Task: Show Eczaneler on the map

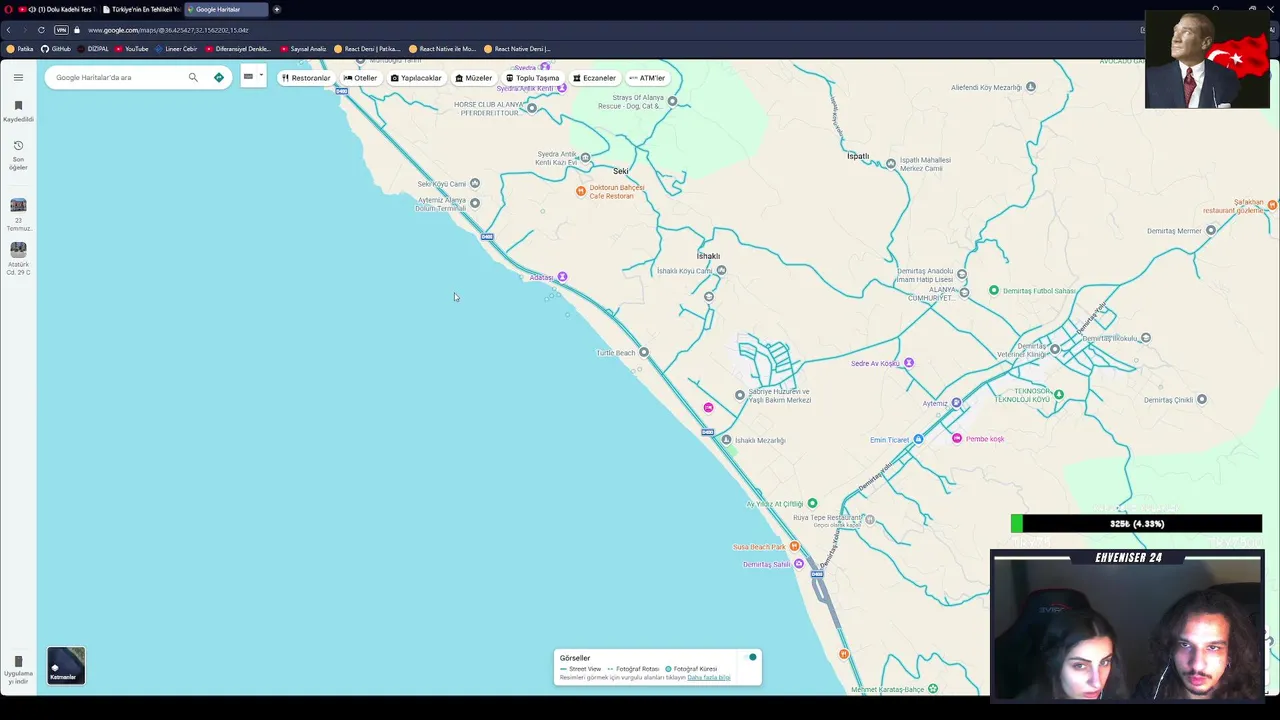Action: click(x=594, y=78)
